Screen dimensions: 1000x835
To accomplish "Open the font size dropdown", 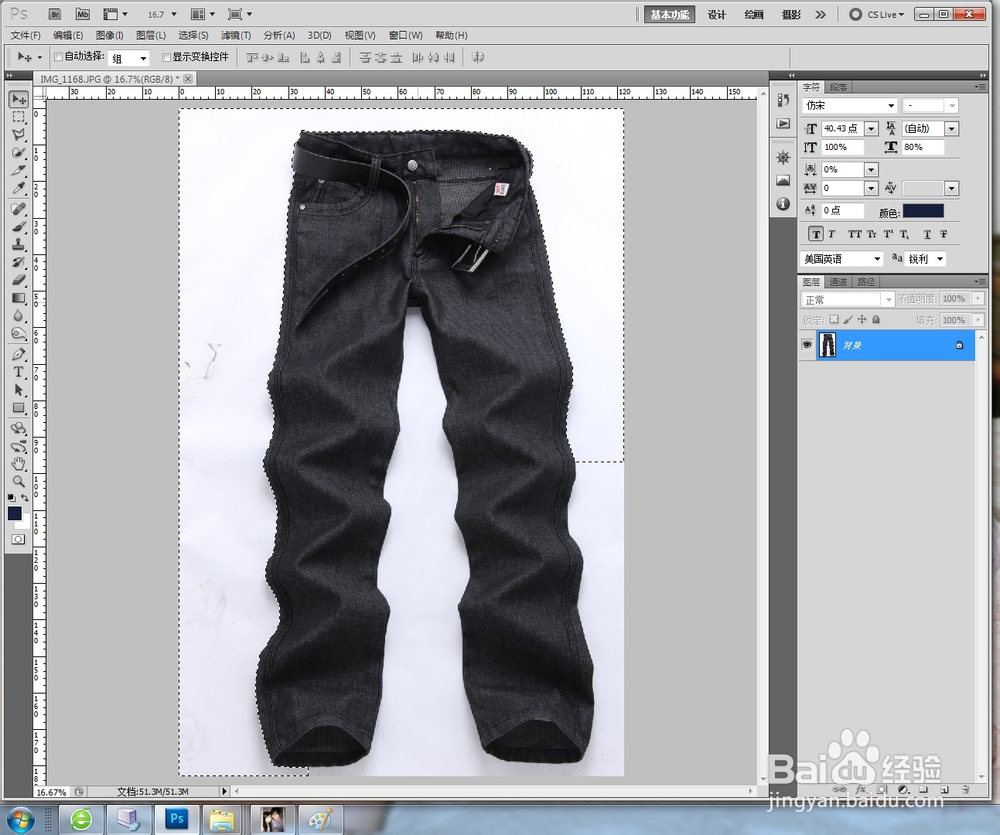I will pos(871,129).
